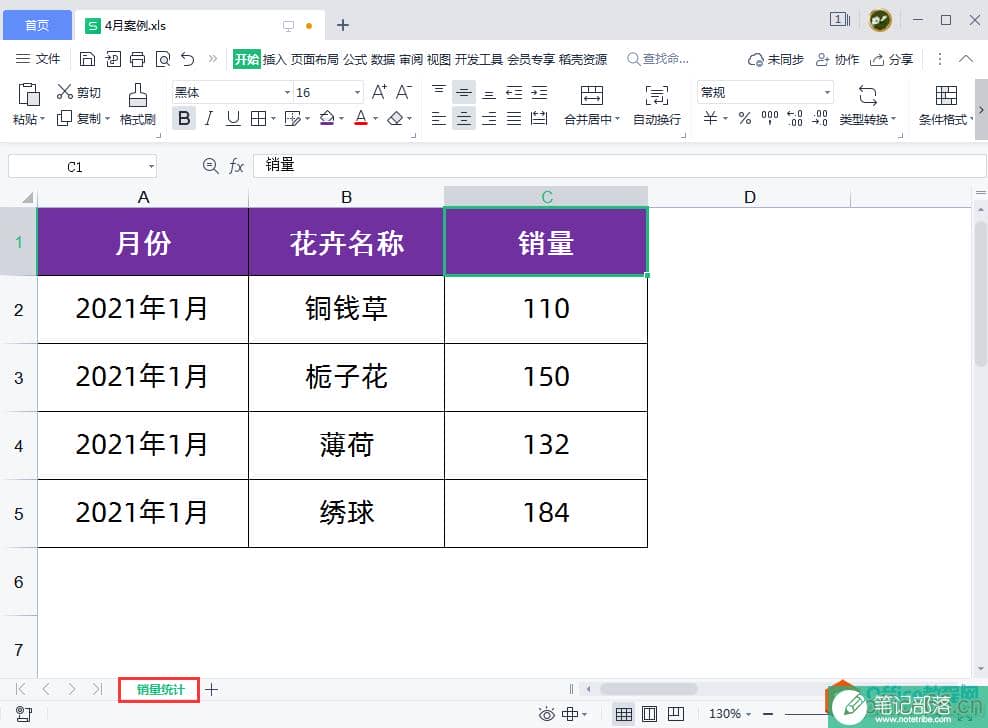Expand the Name Box dropdown
988x728 pixels.
[x=151, y=166]
